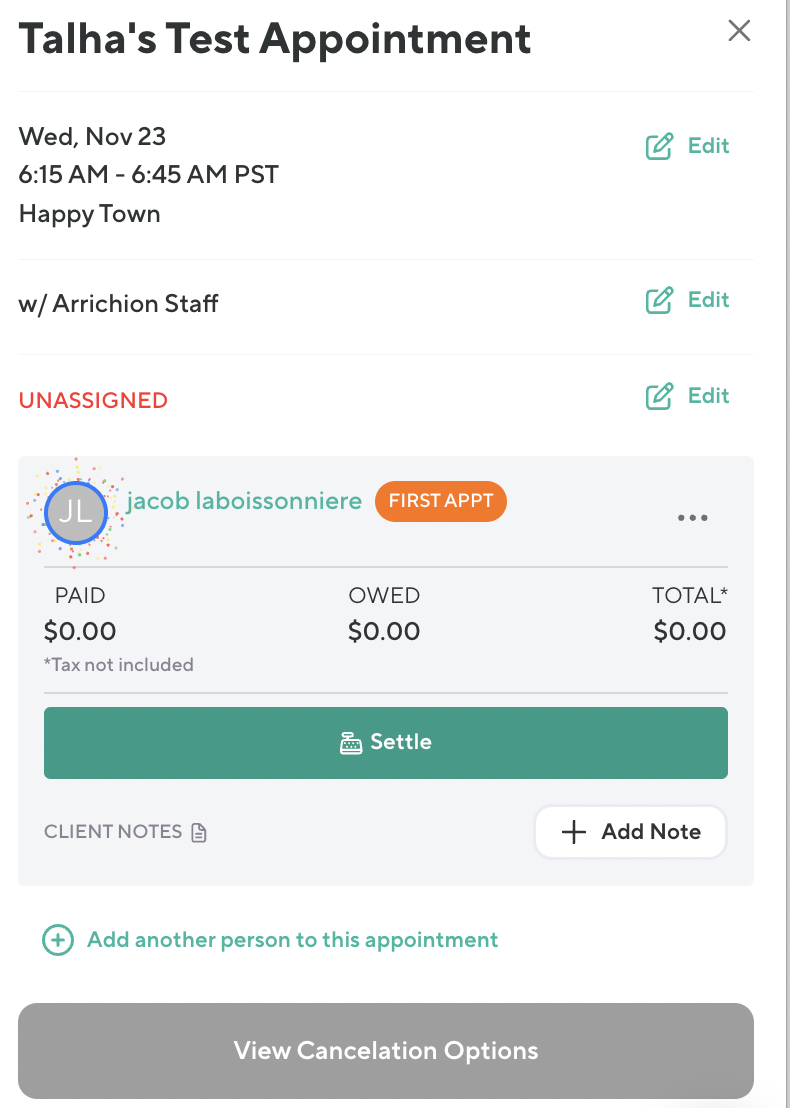Viewport: 790px width, 1108px height.
Task: Click the orange FIRST APPT badge
Action: [441, 501]
